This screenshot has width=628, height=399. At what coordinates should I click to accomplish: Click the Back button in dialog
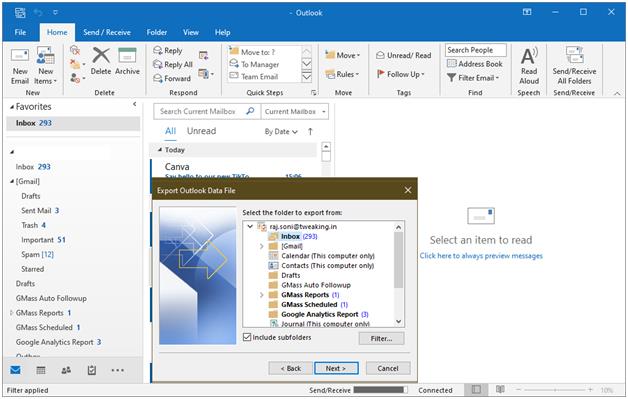[290, 368]
